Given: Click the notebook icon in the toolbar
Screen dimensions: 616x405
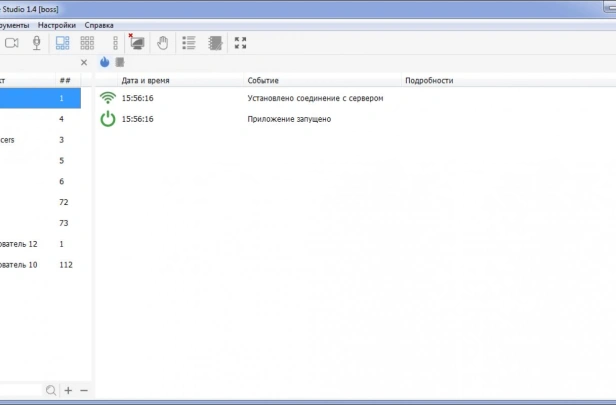Looking at the screenshot, I should coord(215,43).
